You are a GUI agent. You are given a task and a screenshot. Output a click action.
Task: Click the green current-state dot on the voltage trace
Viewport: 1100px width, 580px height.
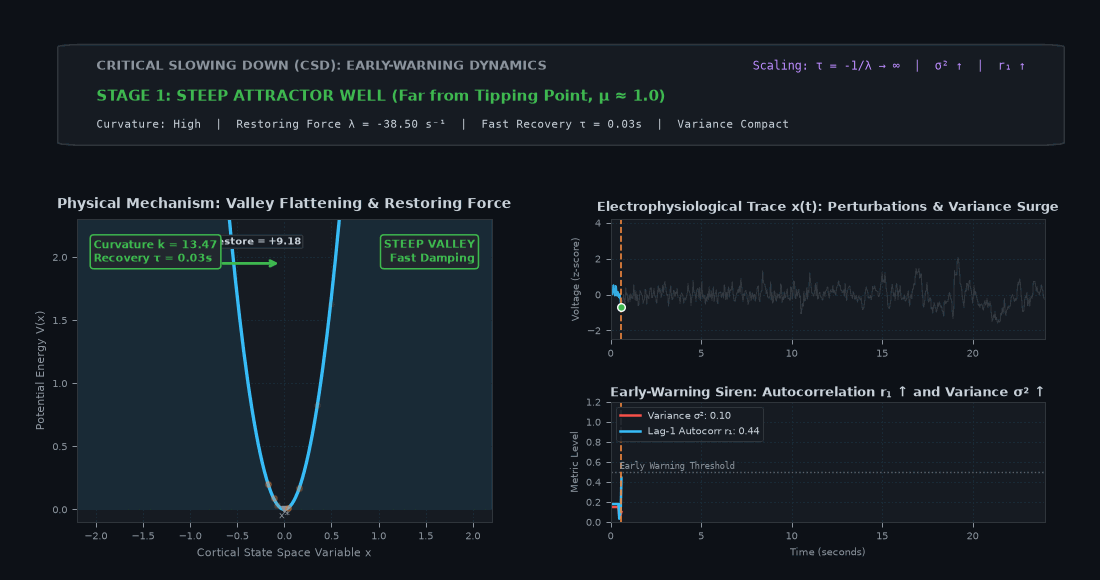tap(621, 308)
